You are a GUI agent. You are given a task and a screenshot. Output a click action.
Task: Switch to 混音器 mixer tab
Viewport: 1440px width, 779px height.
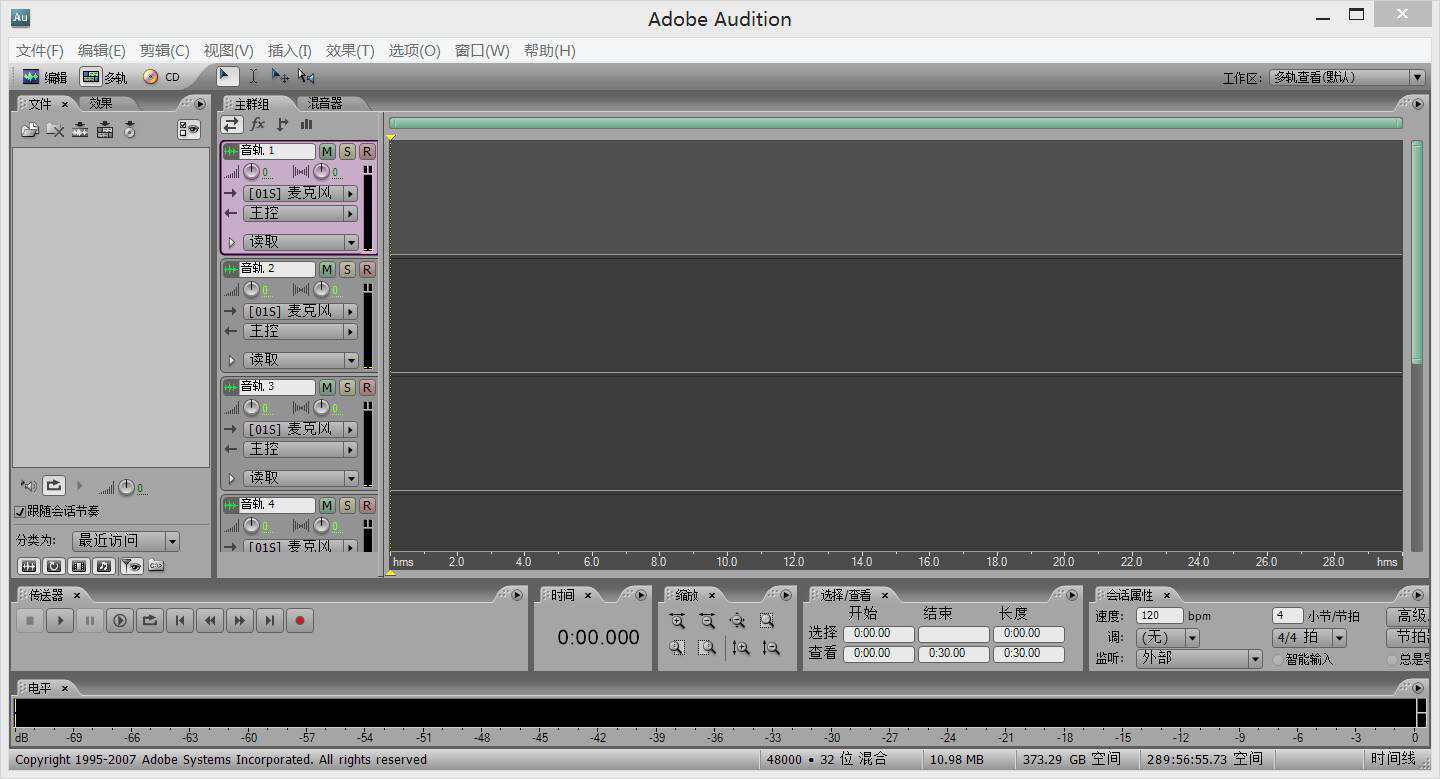(x=325, y=103)
